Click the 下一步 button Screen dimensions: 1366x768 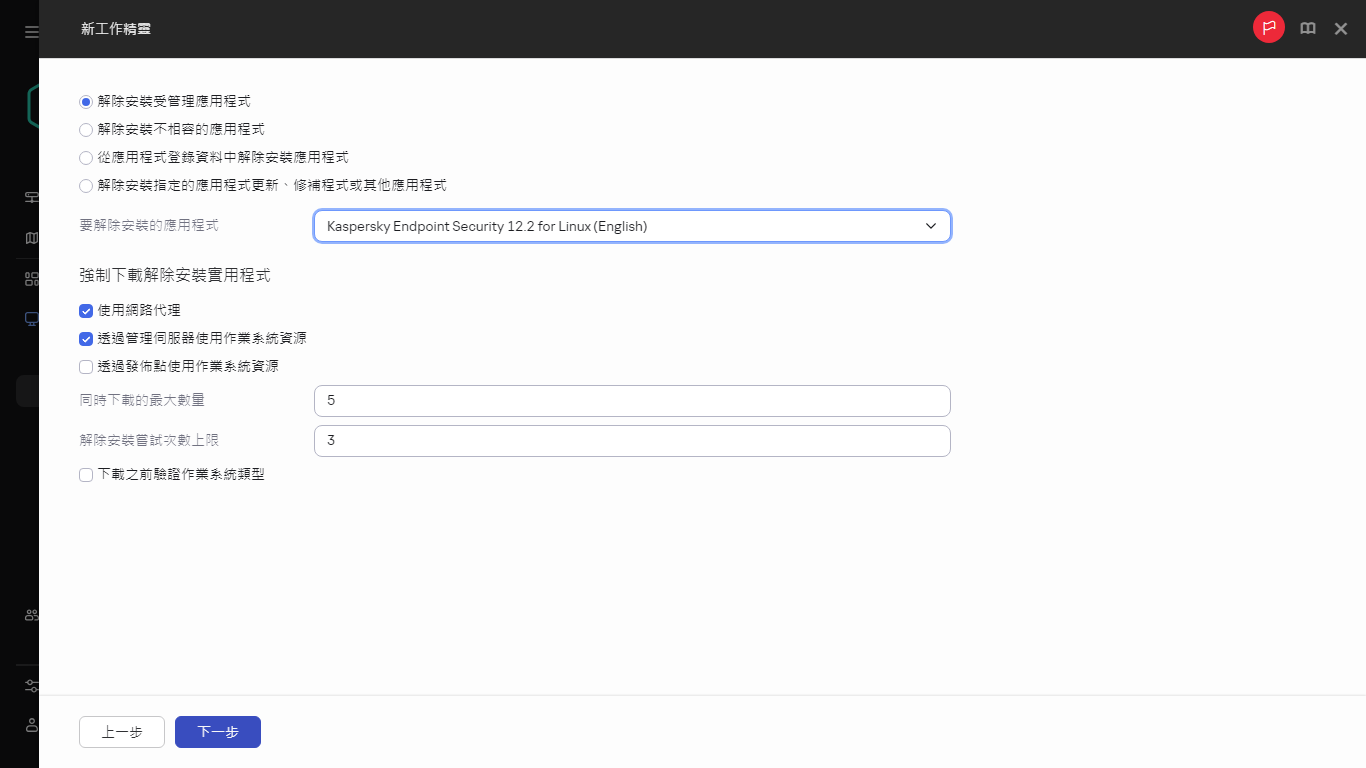(218, 732)
